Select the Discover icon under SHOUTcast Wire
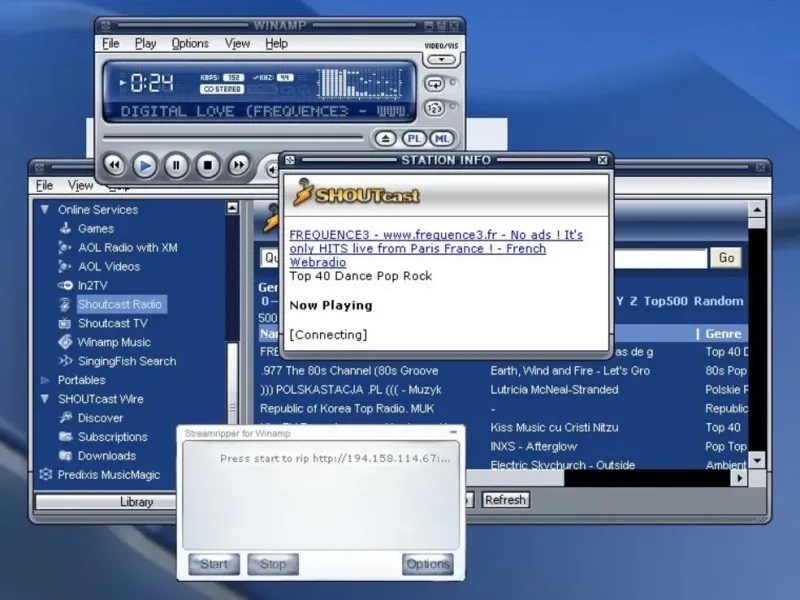This screenshot has height=600, width=800. click(x=65, y=418)
